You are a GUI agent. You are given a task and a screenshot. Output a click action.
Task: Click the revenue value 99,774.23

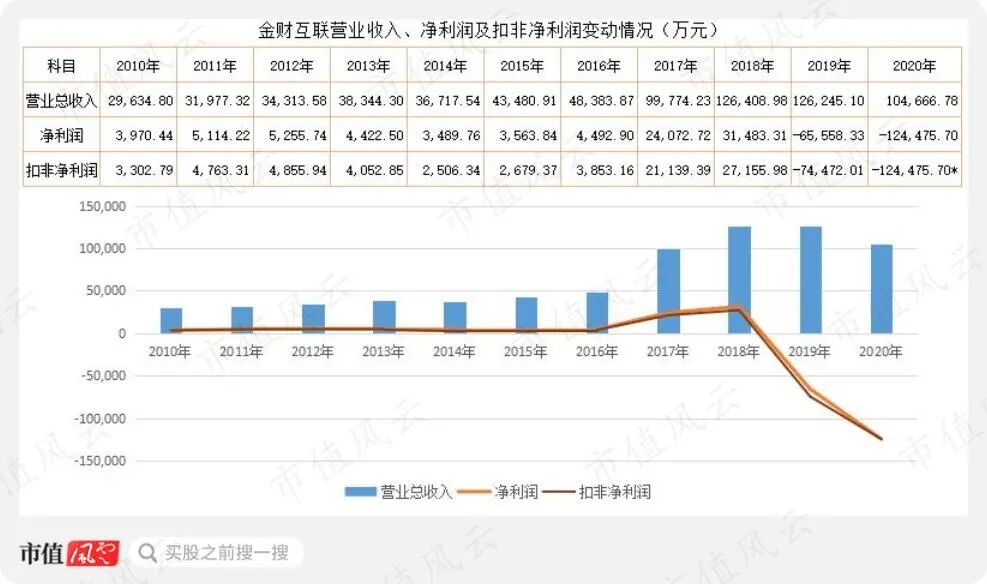[x=678, y=101]
